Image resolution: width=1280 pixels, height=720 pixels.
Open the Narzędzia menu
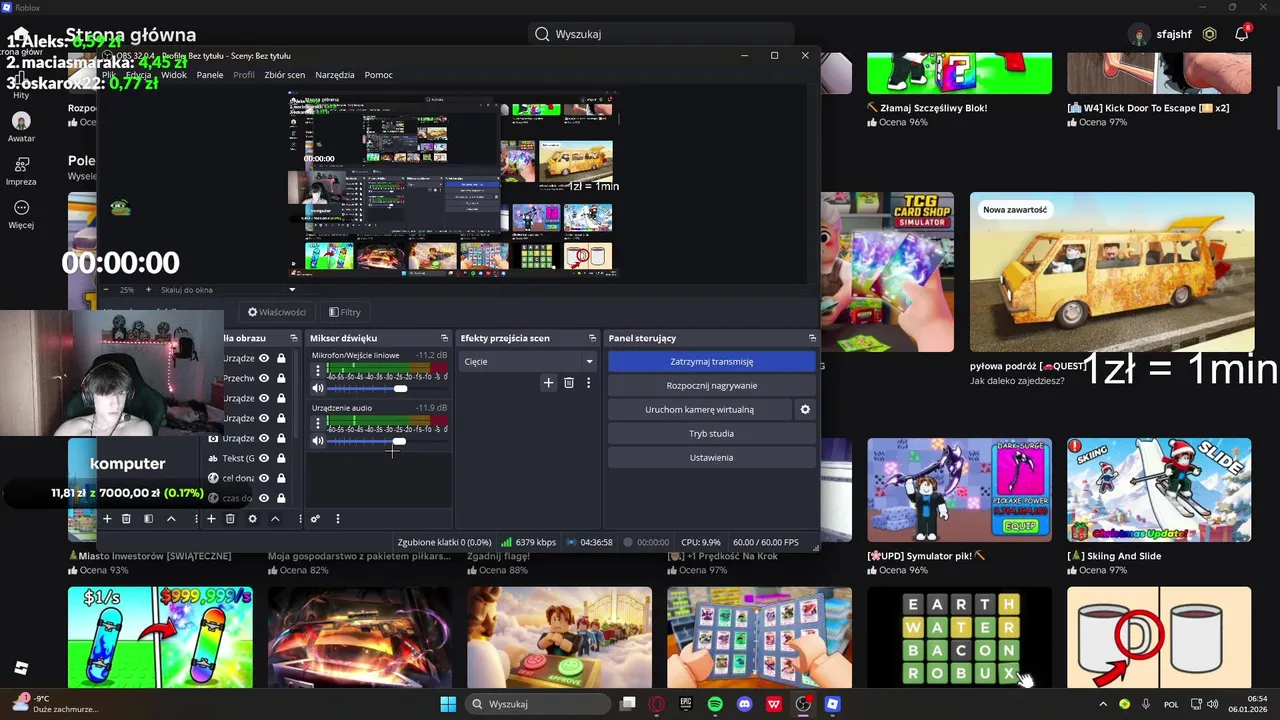pyautogui.click(x=335, y=75)
